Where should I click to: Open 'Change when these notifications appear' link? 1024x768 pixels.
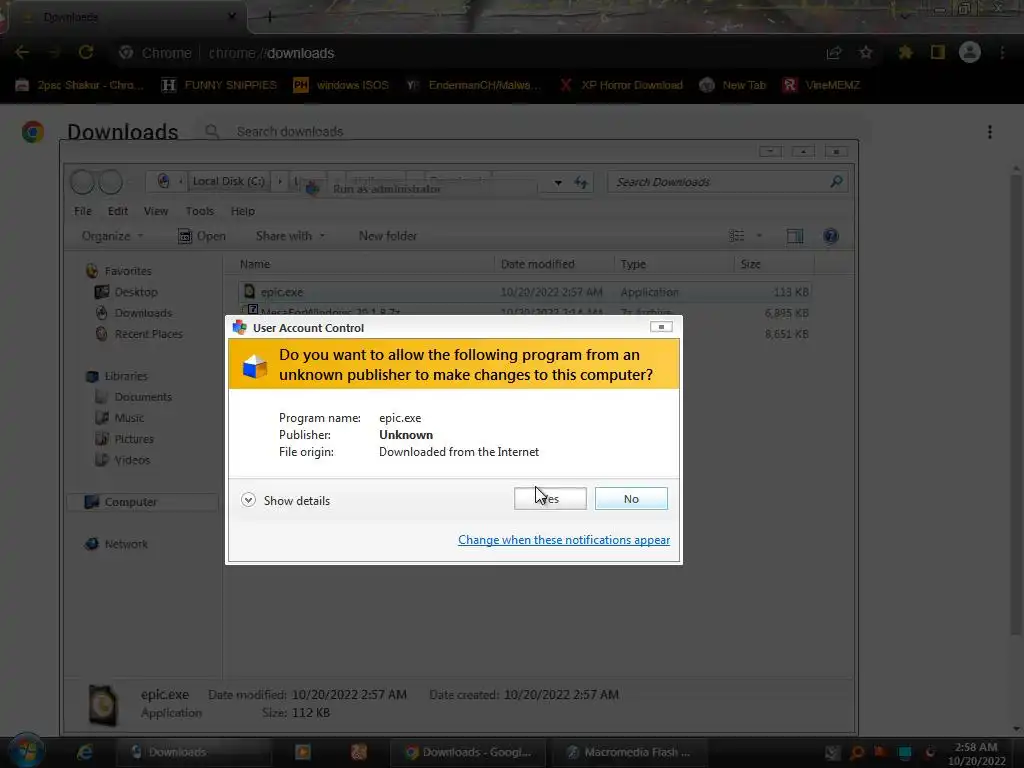coord(564,540)
